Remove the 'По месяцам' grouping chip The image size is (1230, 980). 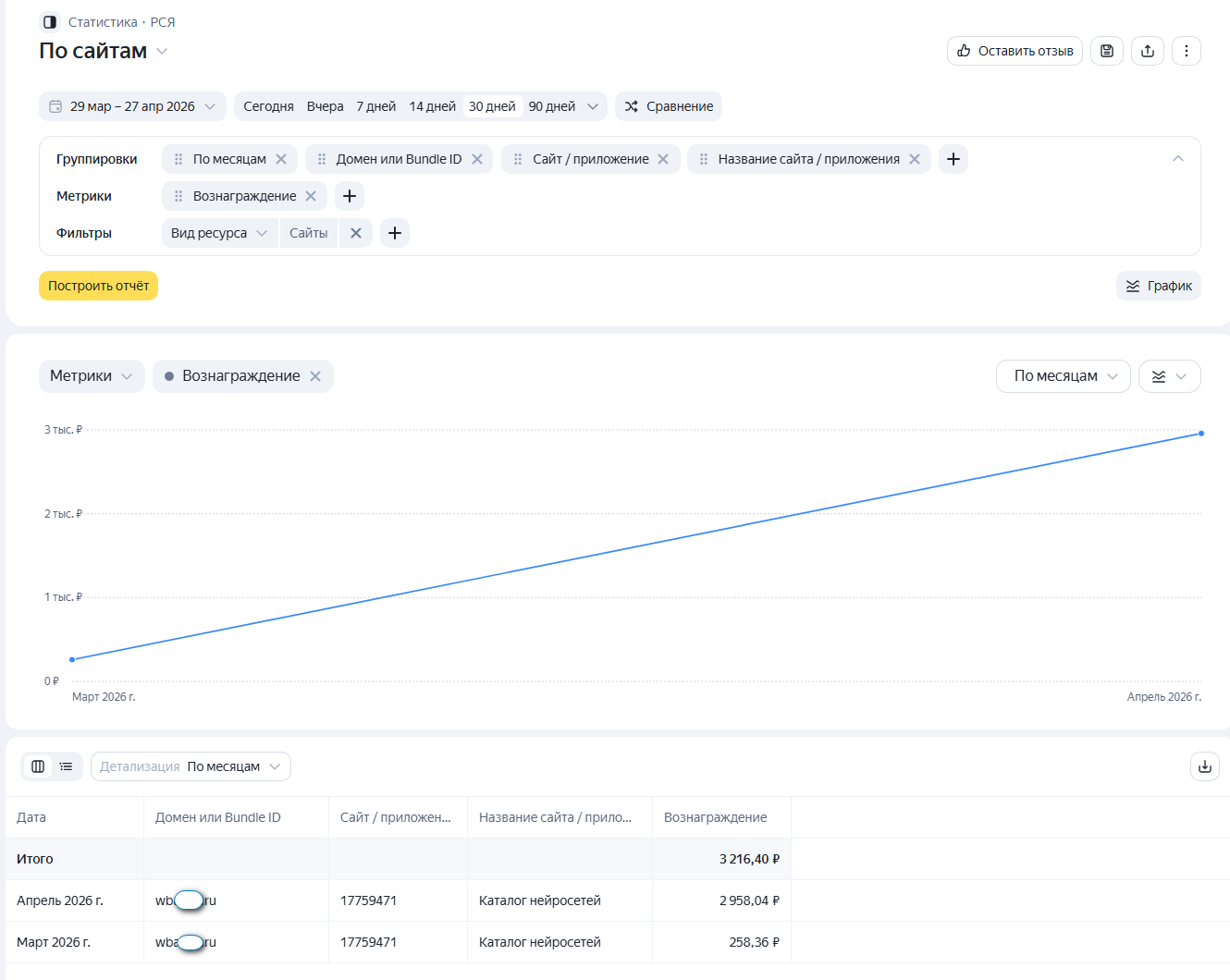coord(281,159)
